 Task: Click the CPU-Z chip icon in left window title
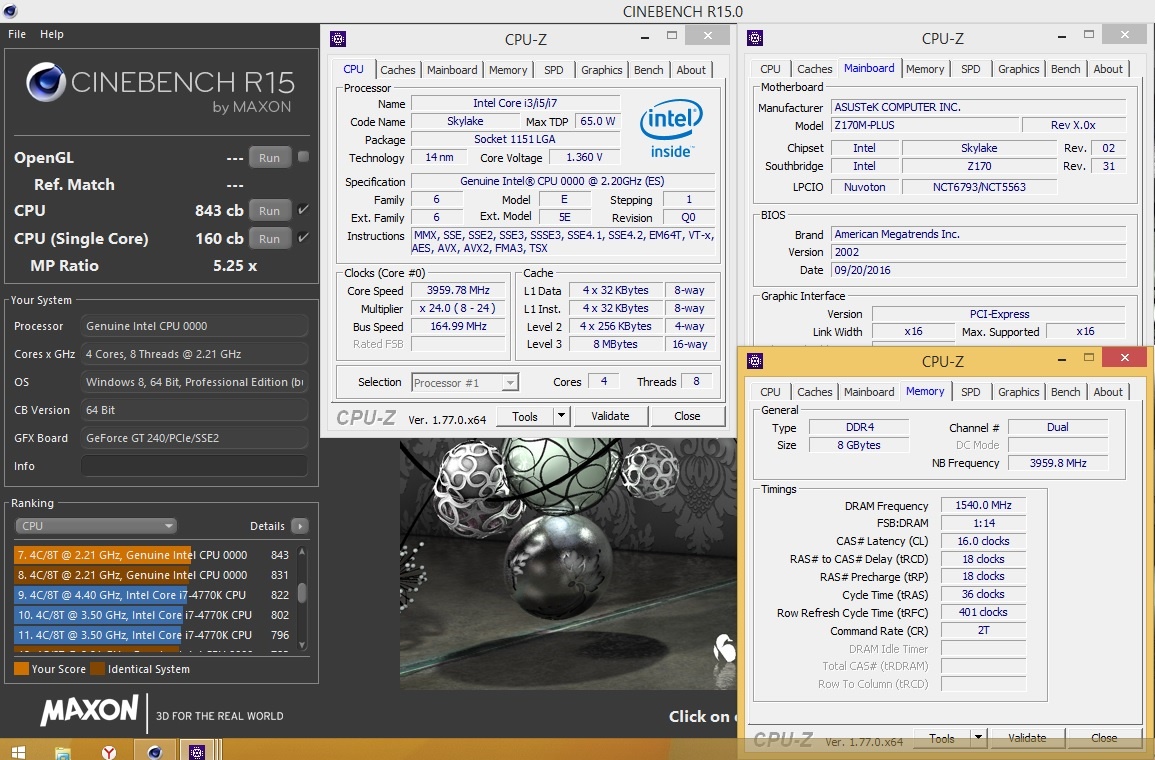pos(338,39)
